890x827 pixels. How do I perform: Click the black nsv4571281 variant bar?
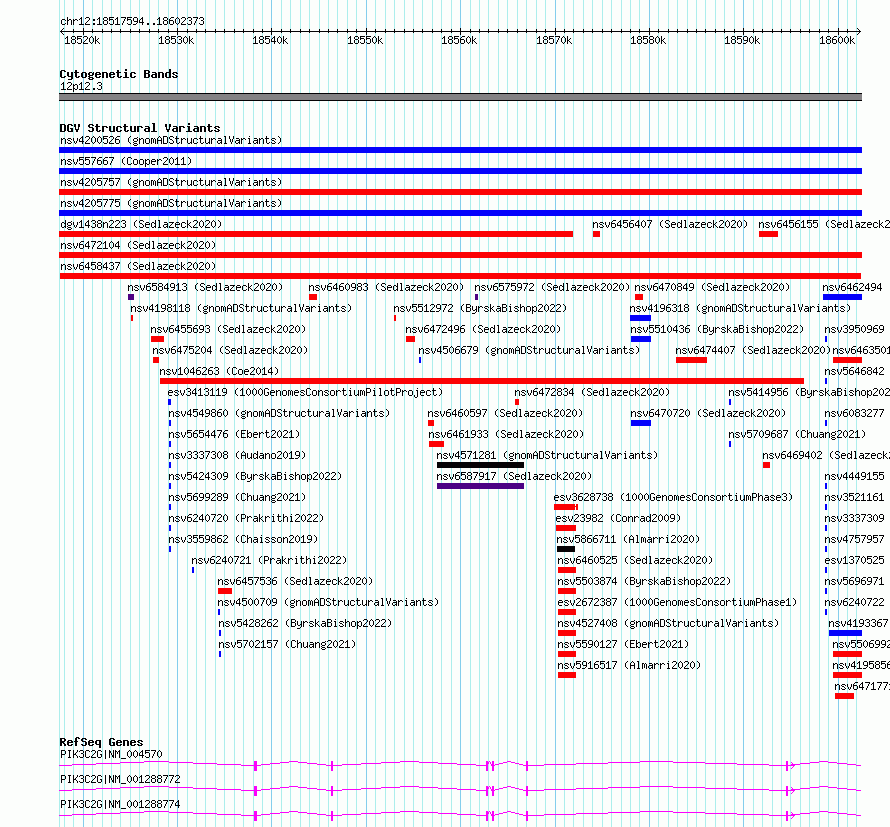(480, 465)
